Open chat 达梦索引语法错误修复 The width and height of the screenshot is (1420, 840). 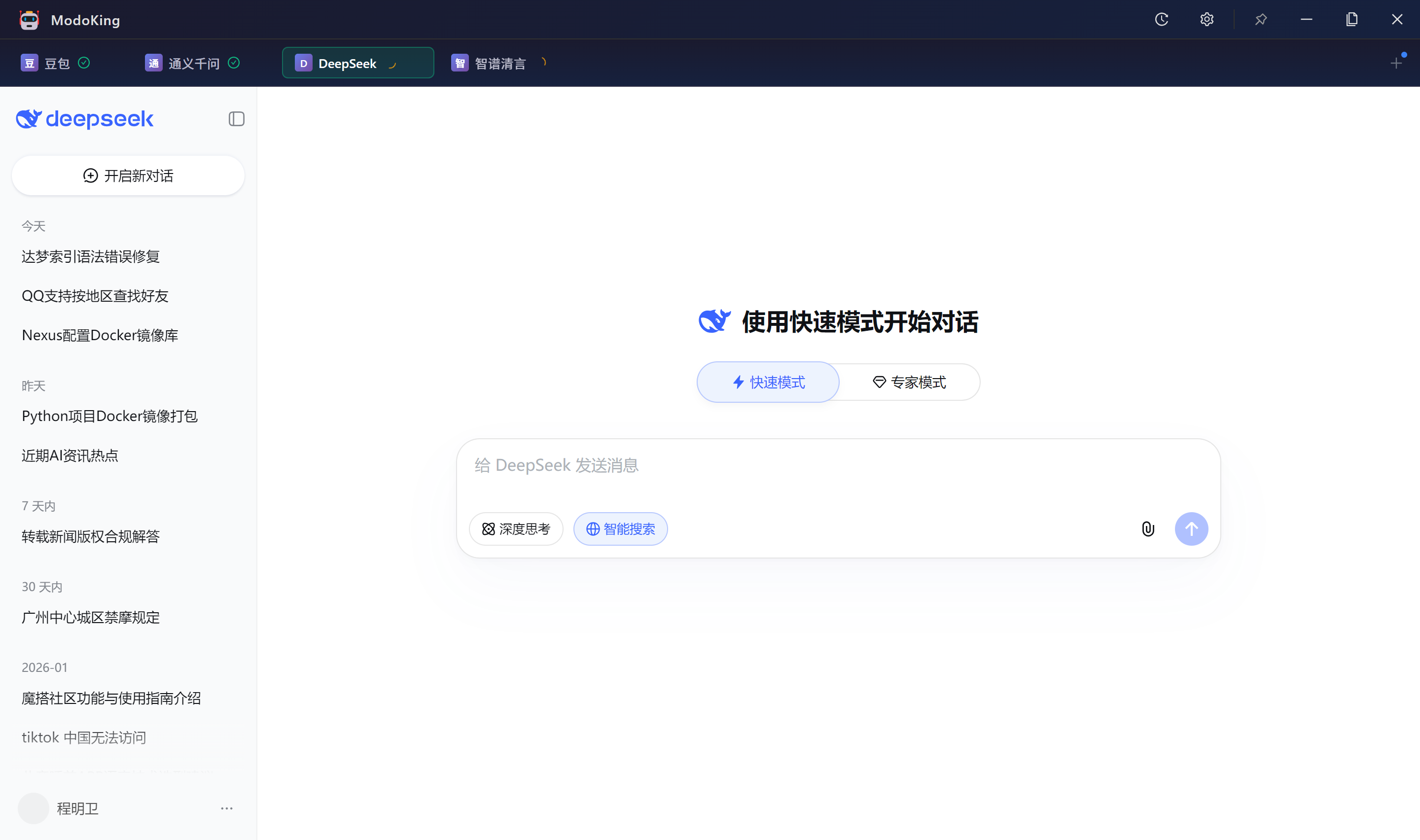(129, 256)
